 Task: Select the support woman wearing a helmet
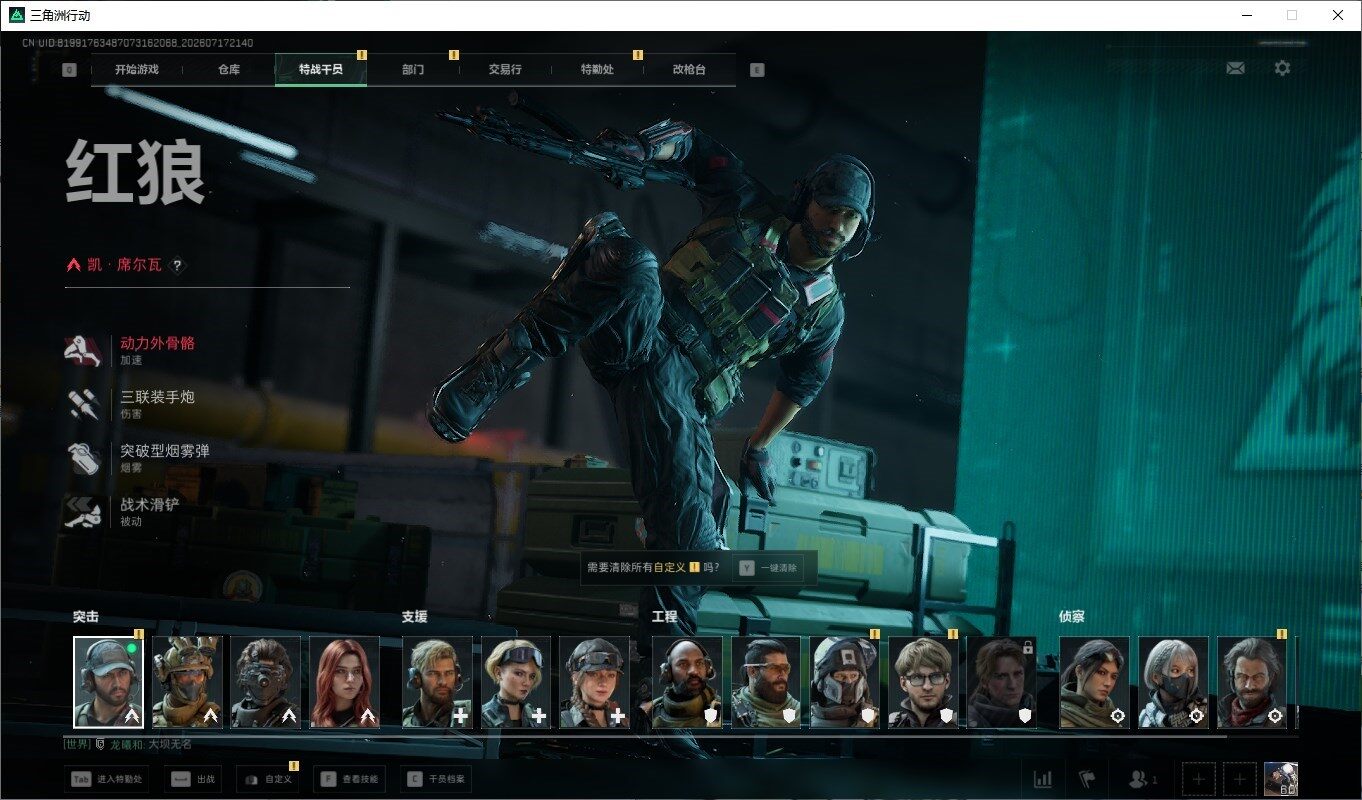[594, 682]
